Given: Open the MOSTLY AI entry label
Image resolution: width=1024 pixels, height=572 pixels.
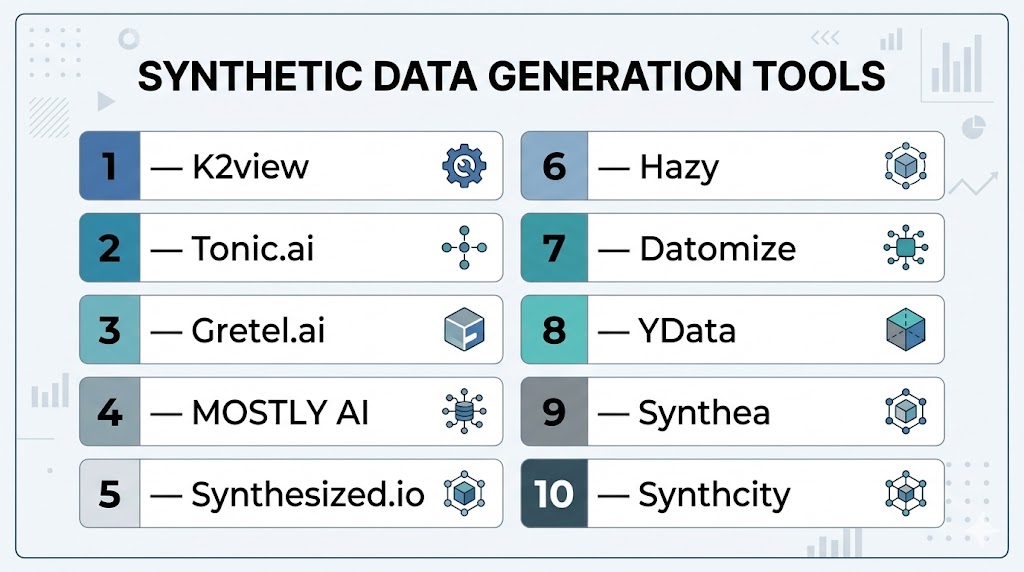Looking at the screenshot, I should (x=280, y=412).
